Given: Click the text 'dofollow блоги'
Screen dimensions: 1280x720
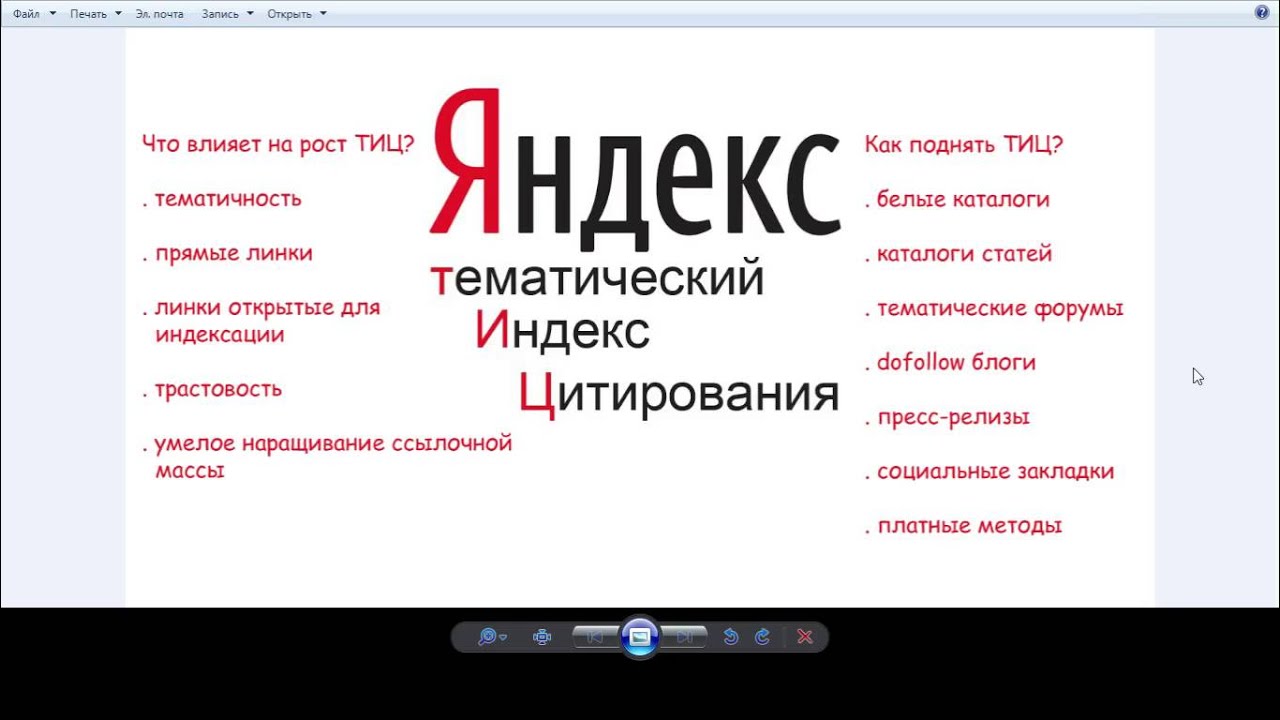Looking at the screenshot, I should pyautogui.click(x=956, y=363).
